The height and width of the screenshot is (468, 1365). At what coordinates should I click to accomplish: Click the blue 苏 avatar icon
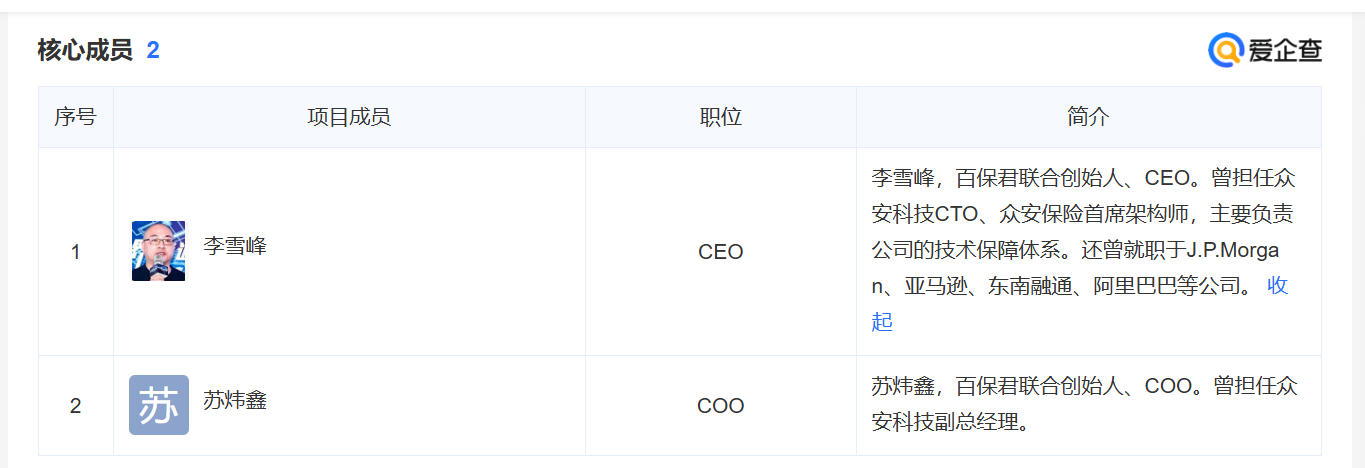click(158, 405)
